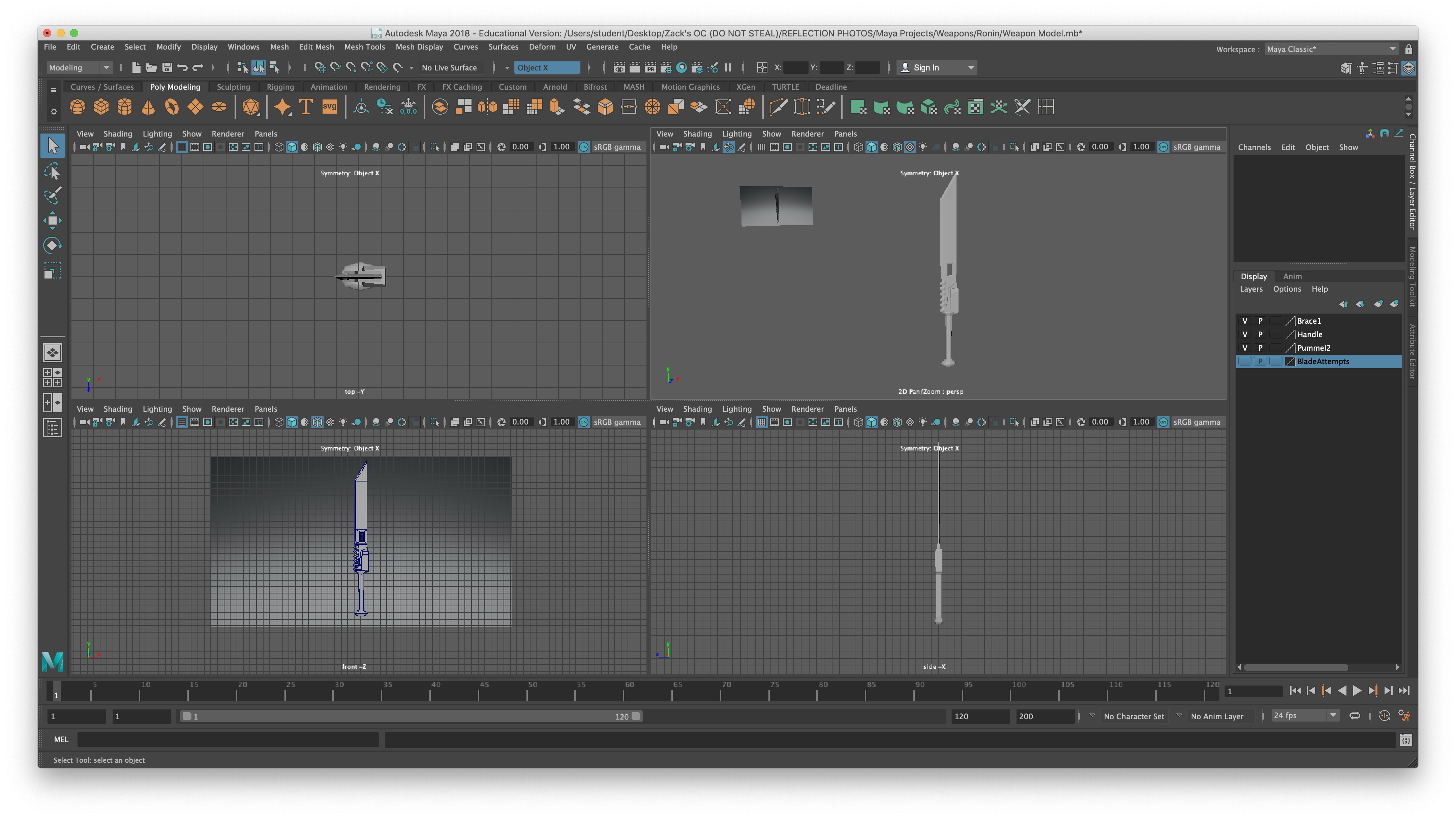1456x818 pixels.
Task: Toggle visibility of BladeAttempts layer
Action: tap(1244, 362)
